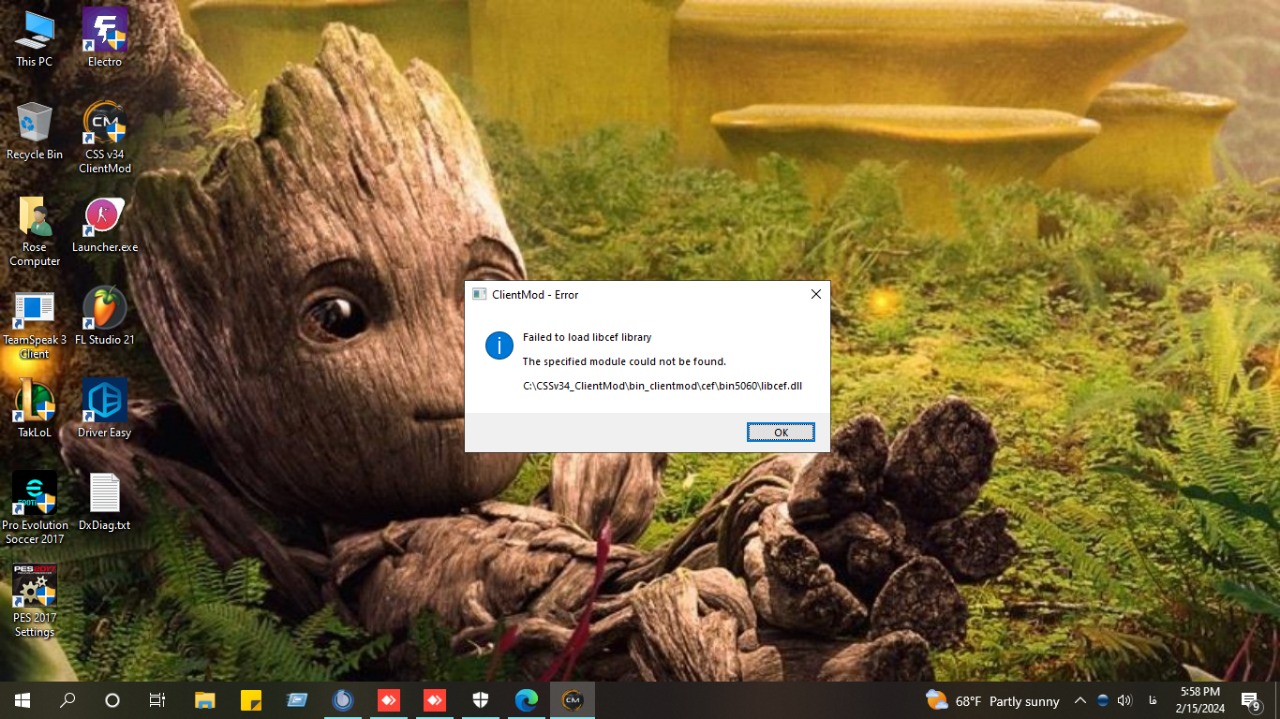Click the libcef.dll file path text

[662, 386]
